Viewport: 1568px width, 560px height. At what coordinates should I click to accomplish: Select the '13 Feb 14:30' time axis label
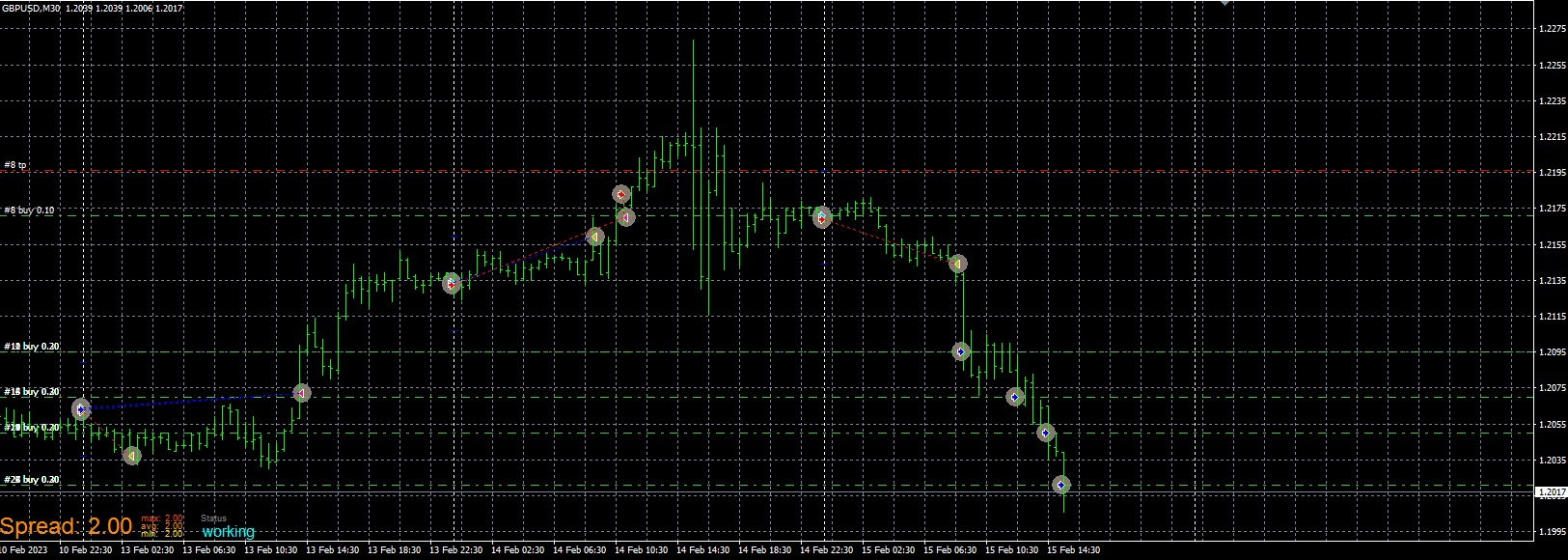tap(333, 550)
